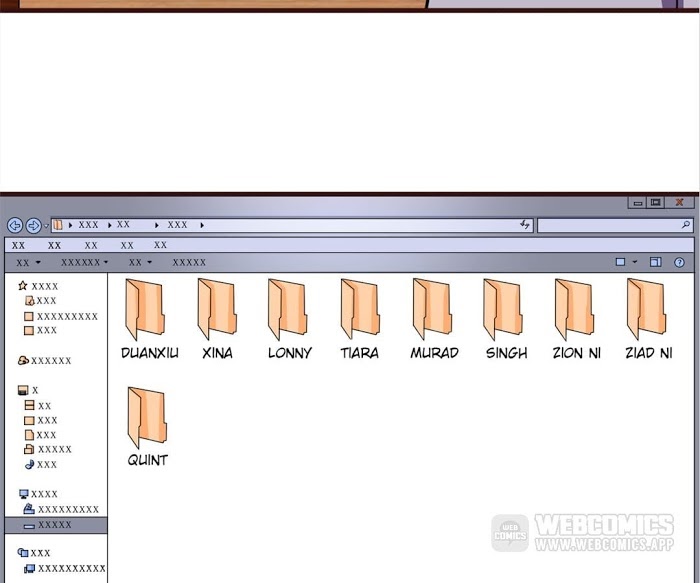The image size is (700, 583).
Task: Click the help question mark icon
Action: [x=679, y=263]
